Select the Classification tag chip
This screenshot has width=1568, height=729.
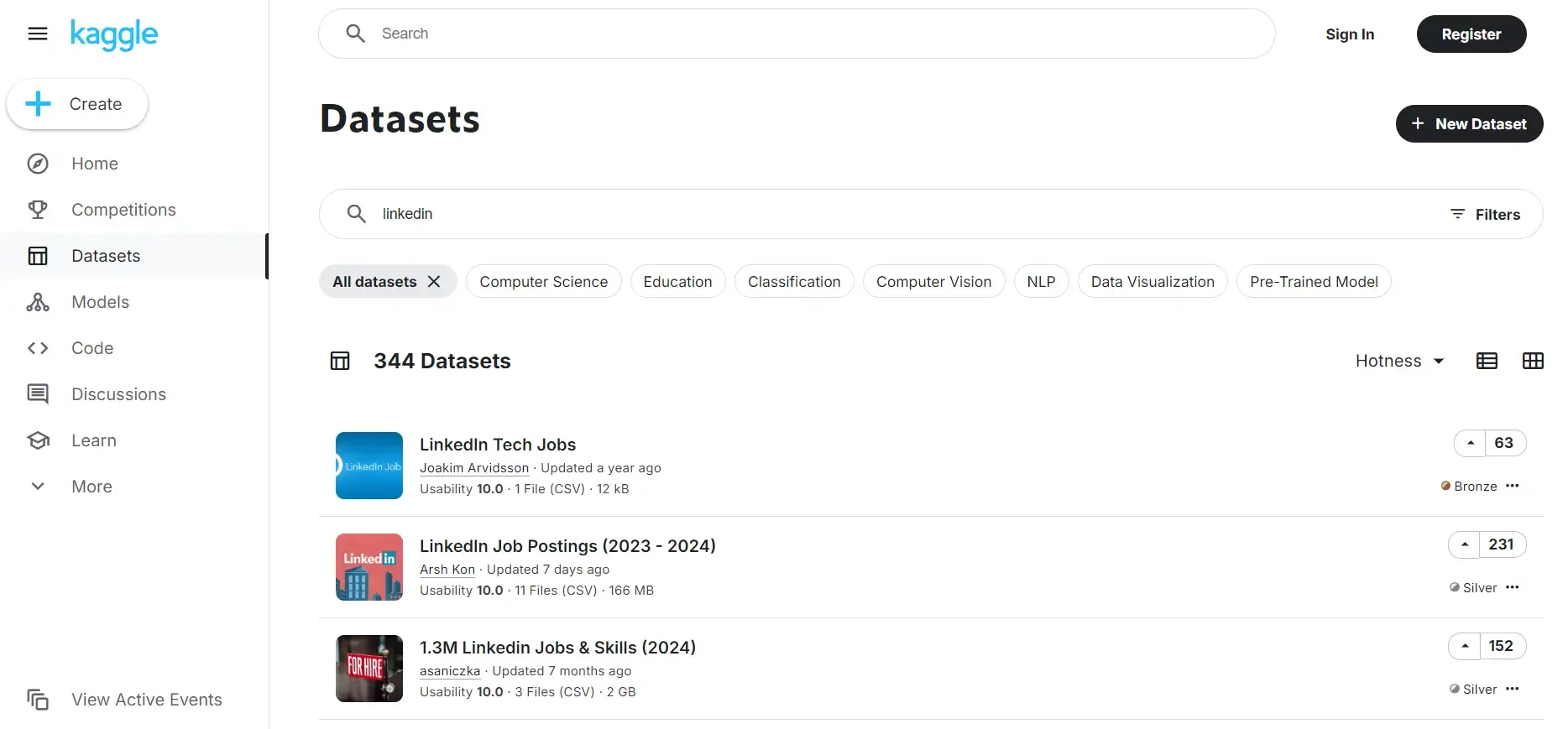click(x=794, y=282)
